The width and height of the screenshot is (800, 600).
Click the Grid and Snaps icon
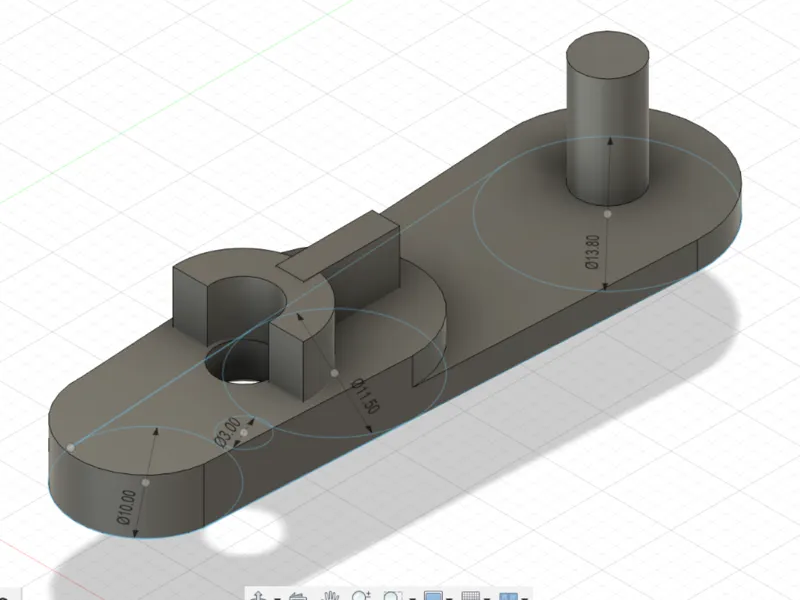point(471,596)
